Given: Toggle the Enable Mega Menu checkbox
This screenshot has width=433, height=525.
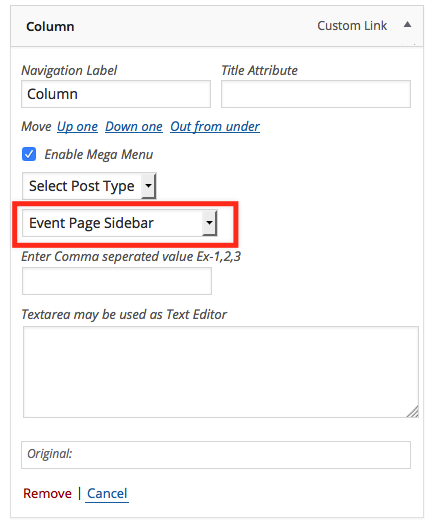Looking at the screenshot, I should pyautogui.click(x=29, y=154).
